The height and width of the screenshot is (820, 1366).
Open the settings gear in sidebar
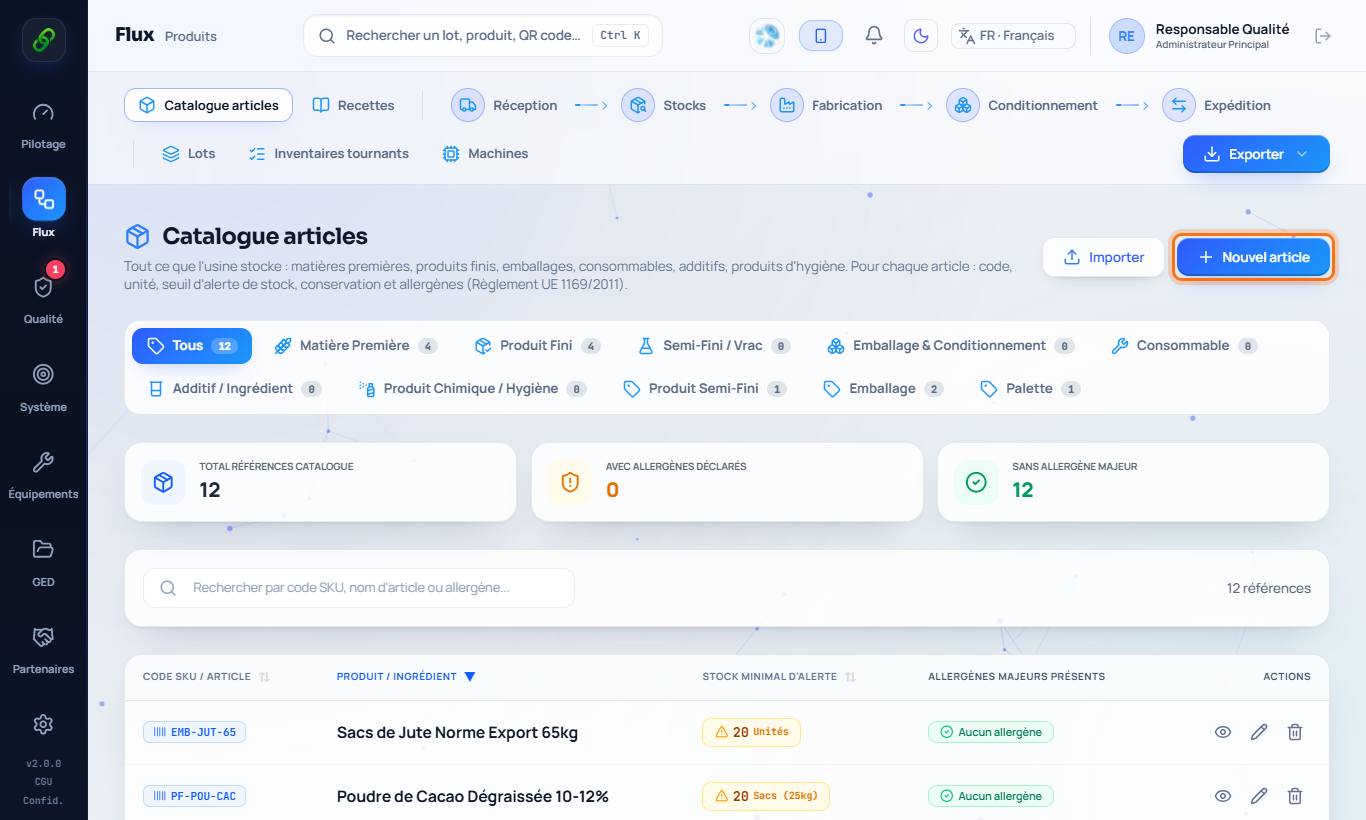(43, 724)
